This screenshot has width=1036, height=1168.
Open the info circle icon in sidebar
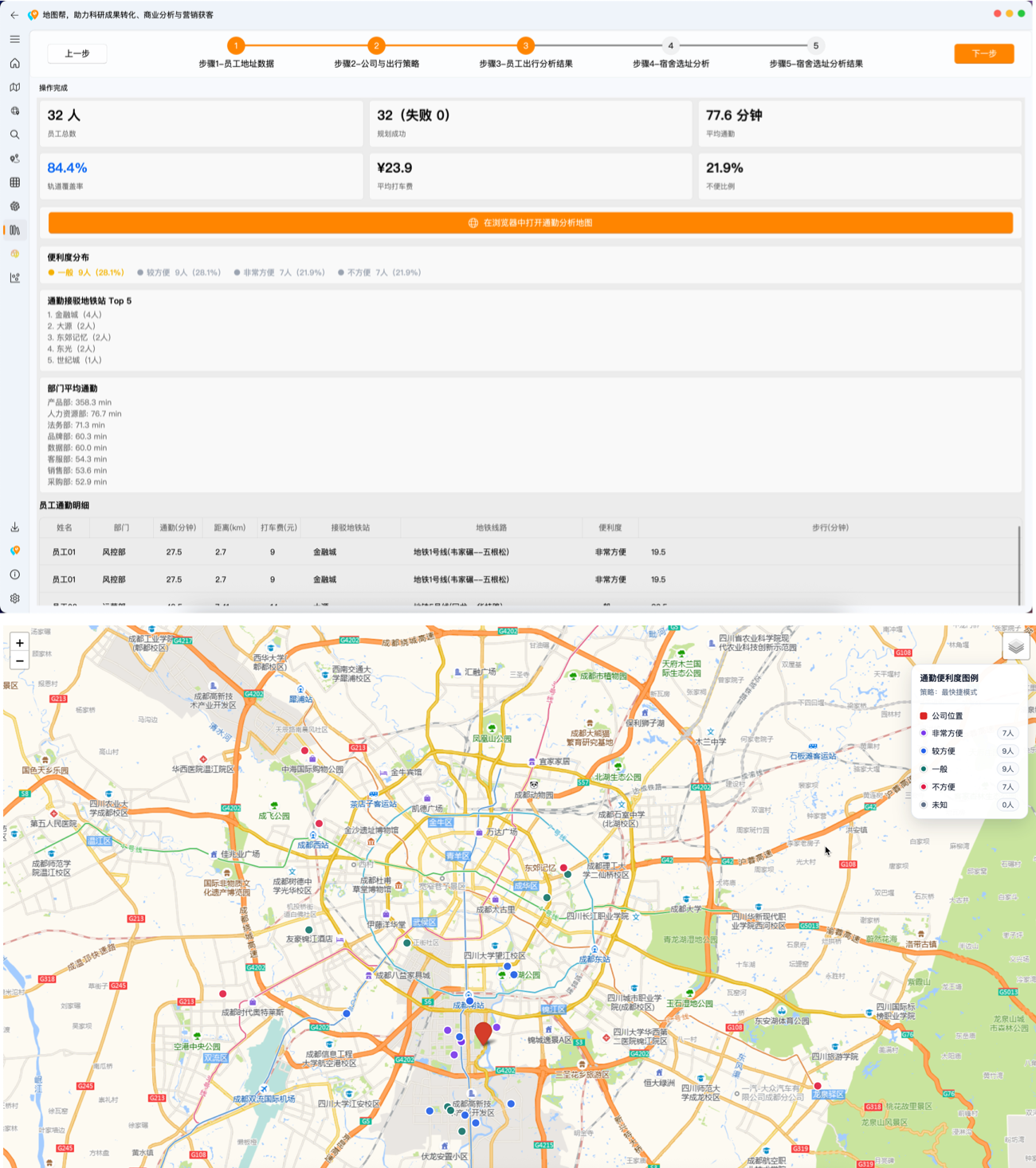click(x=14, y=574)
